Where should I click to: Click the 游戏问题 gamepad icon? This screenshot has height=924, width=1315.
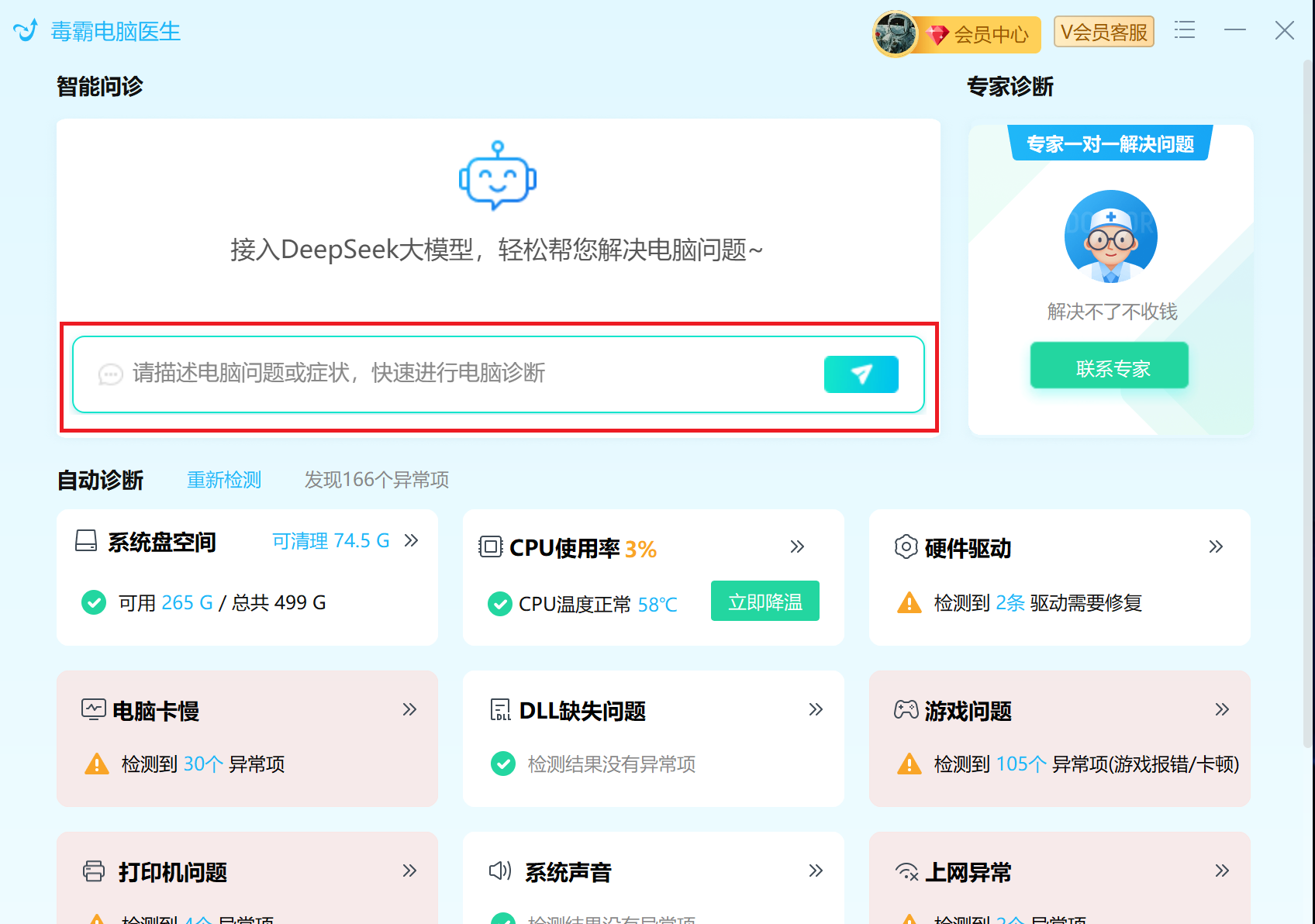(x=906, y=709)
